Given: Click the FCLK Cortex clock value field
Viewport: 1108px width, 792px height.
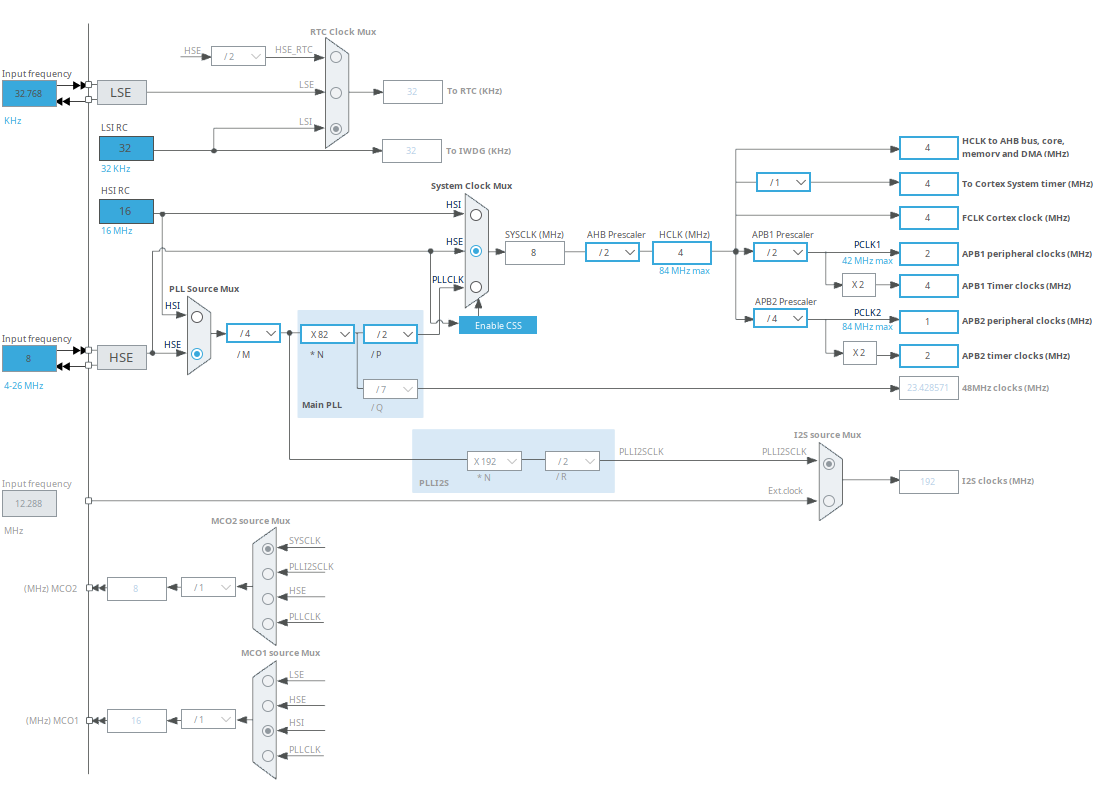Looking at the screenshot, I should (929, 218).
